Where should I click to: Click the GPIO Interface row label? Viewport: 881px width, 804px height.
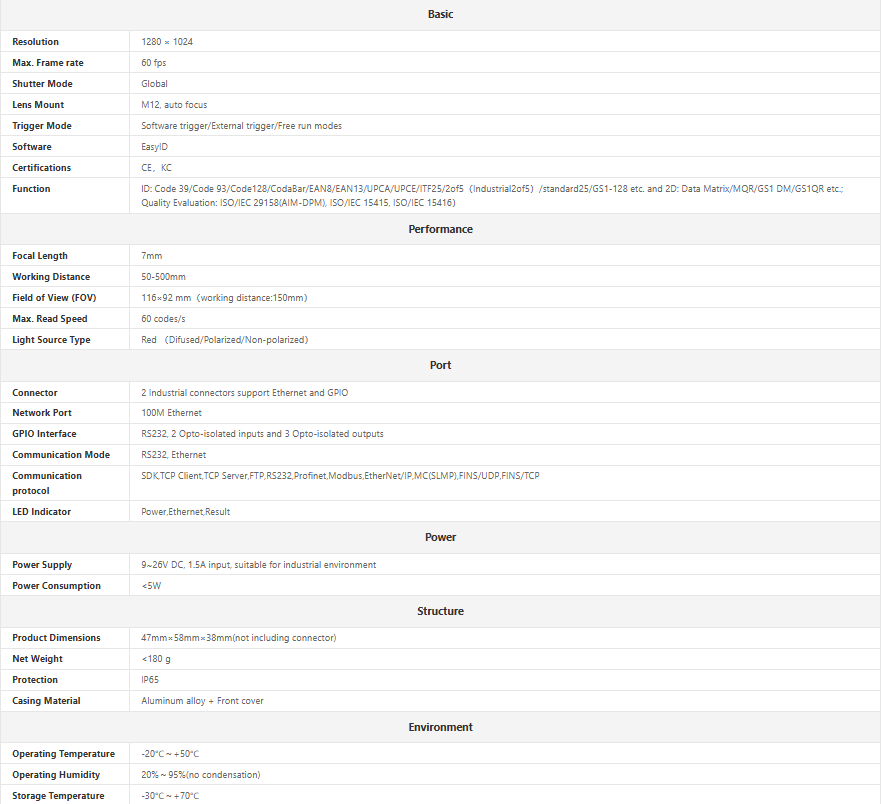point(44,434)
